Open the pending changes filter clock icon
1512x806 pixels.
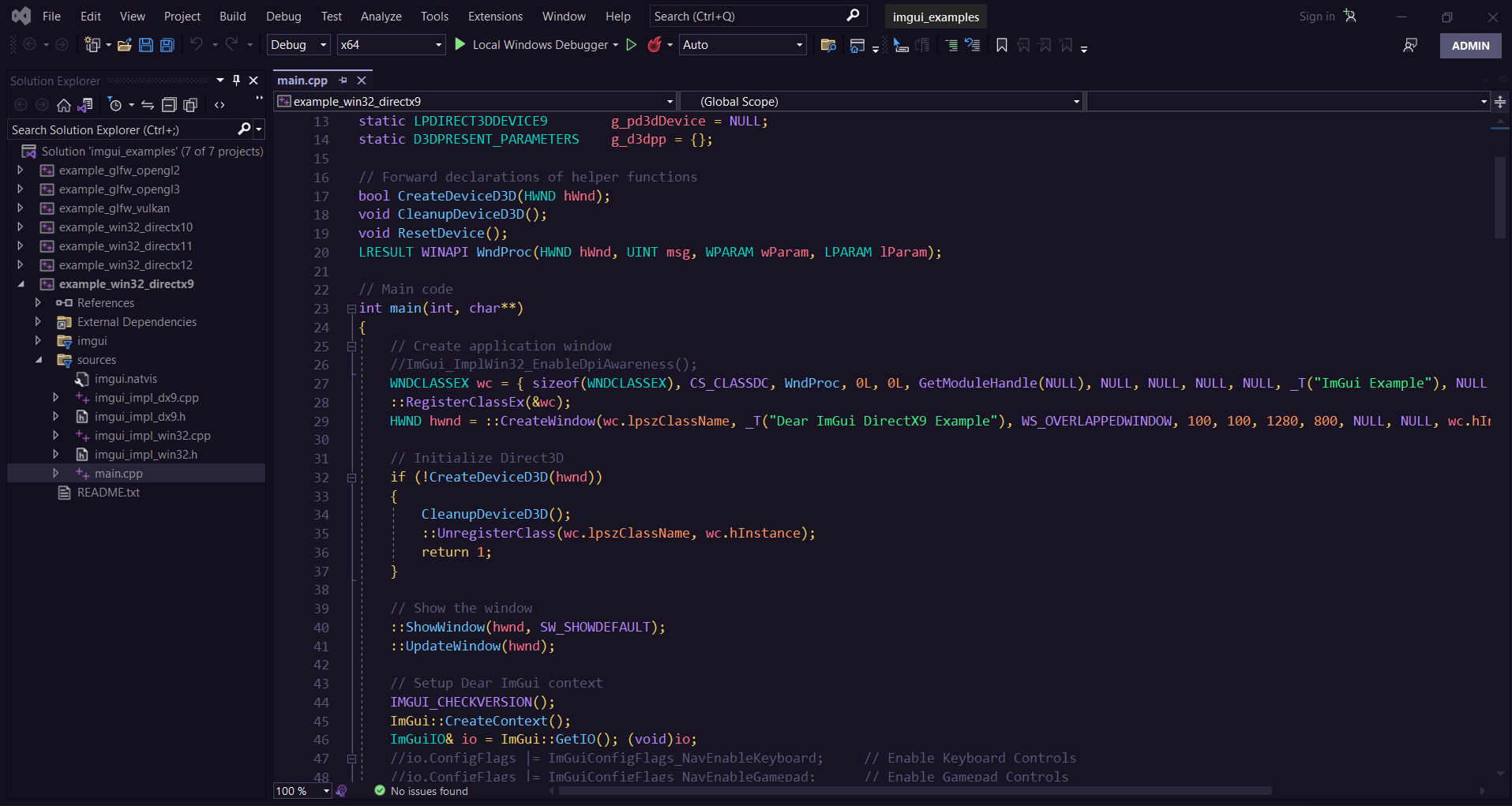[x=115, y=105]
